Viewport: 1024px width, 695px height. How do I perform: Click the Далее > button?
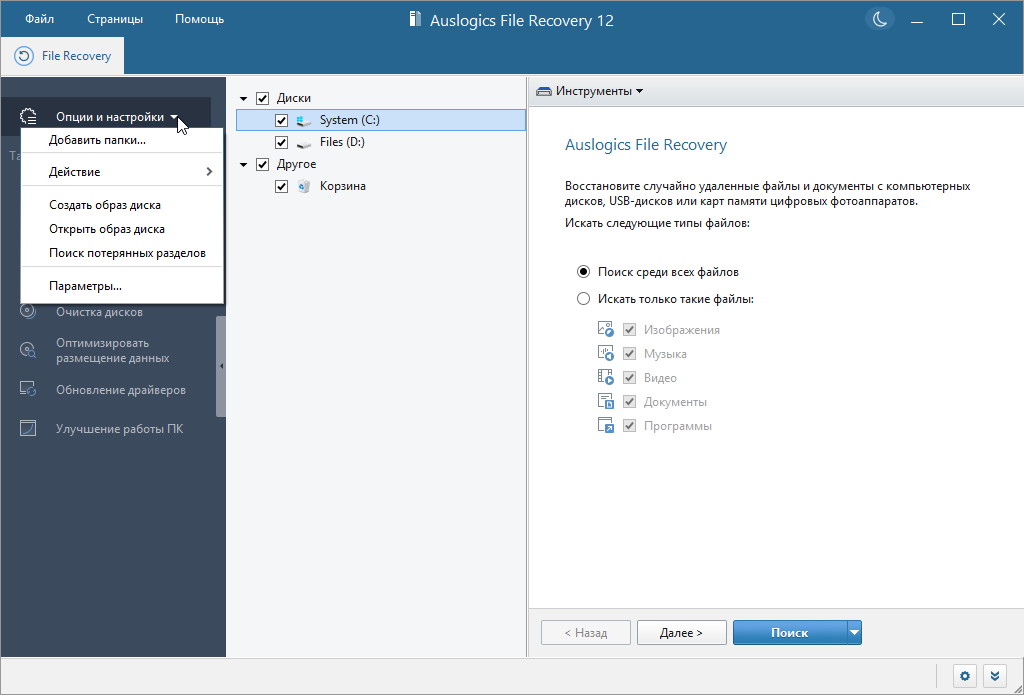682,632
